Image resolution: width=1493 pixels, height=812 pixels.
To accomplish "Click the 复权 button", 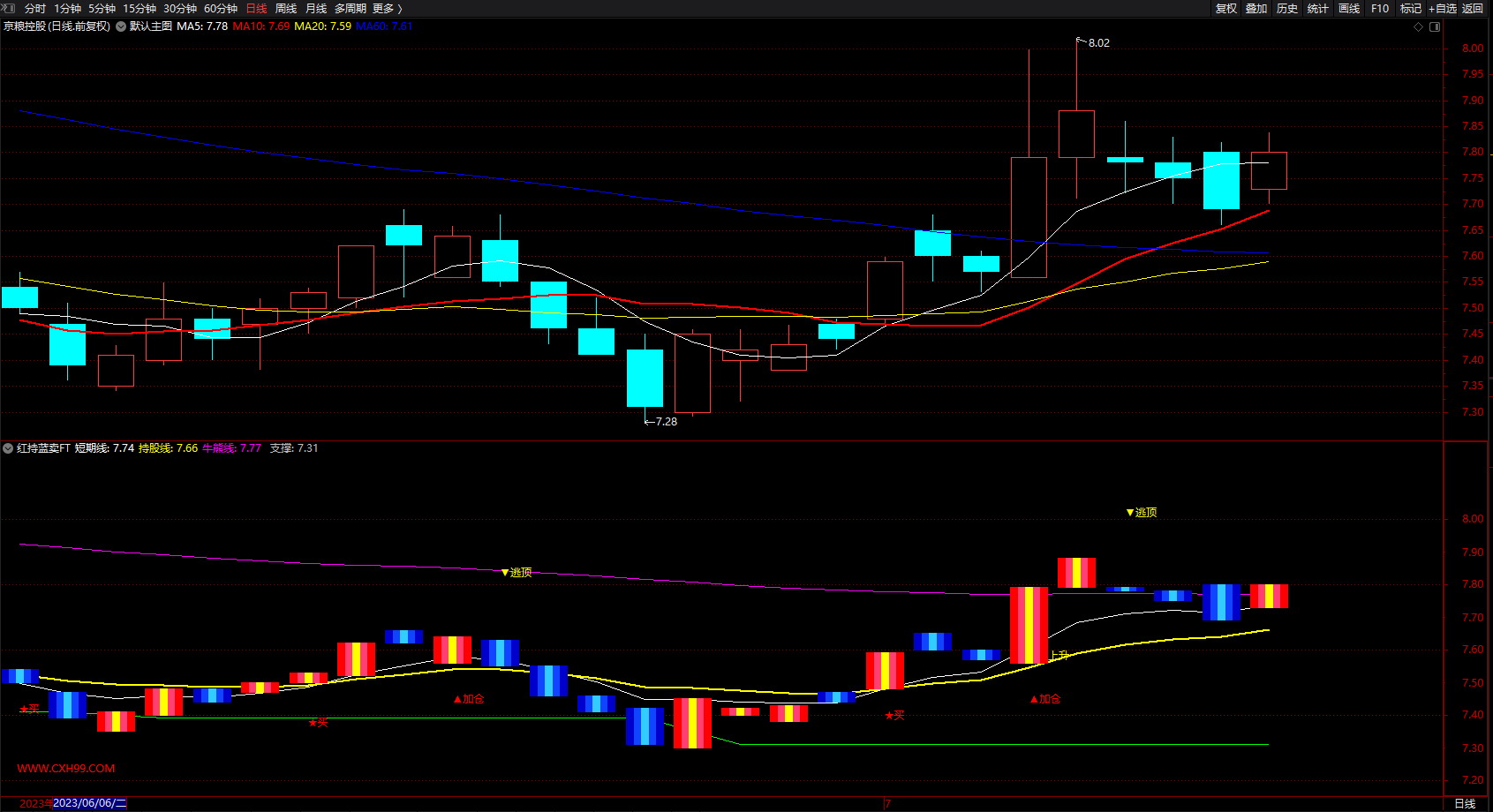I will (x=1226, y=8).
